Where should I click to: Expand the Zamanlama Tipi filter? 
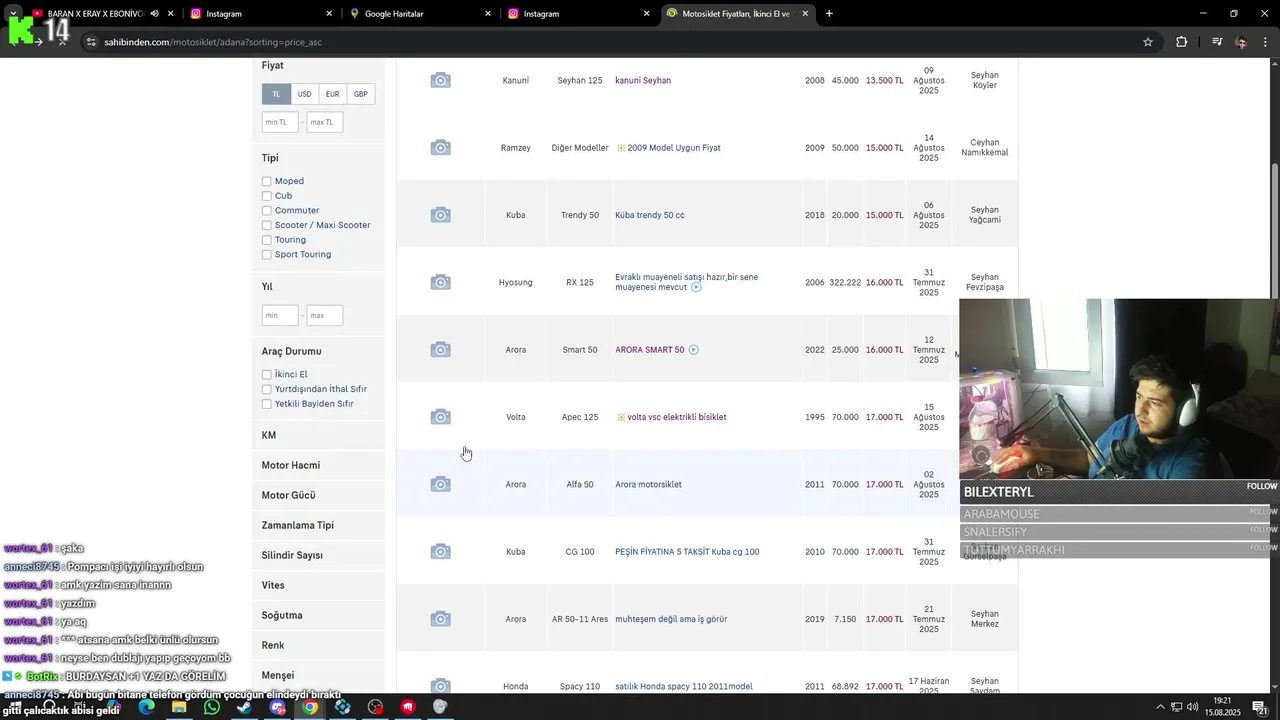[x=318, y=525]
